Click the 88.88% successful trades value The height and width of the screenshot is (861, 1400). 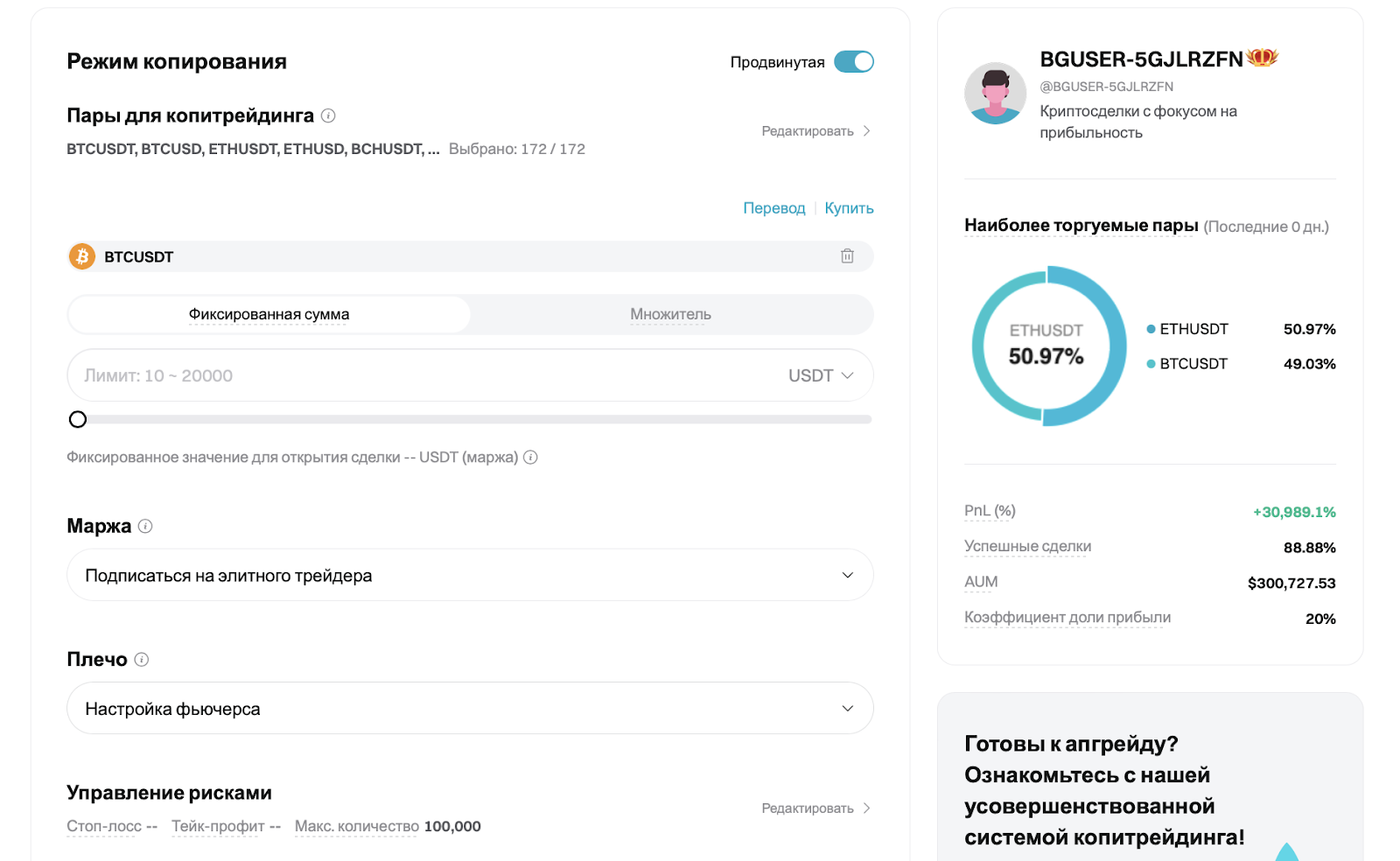[x=1310, y=548]
